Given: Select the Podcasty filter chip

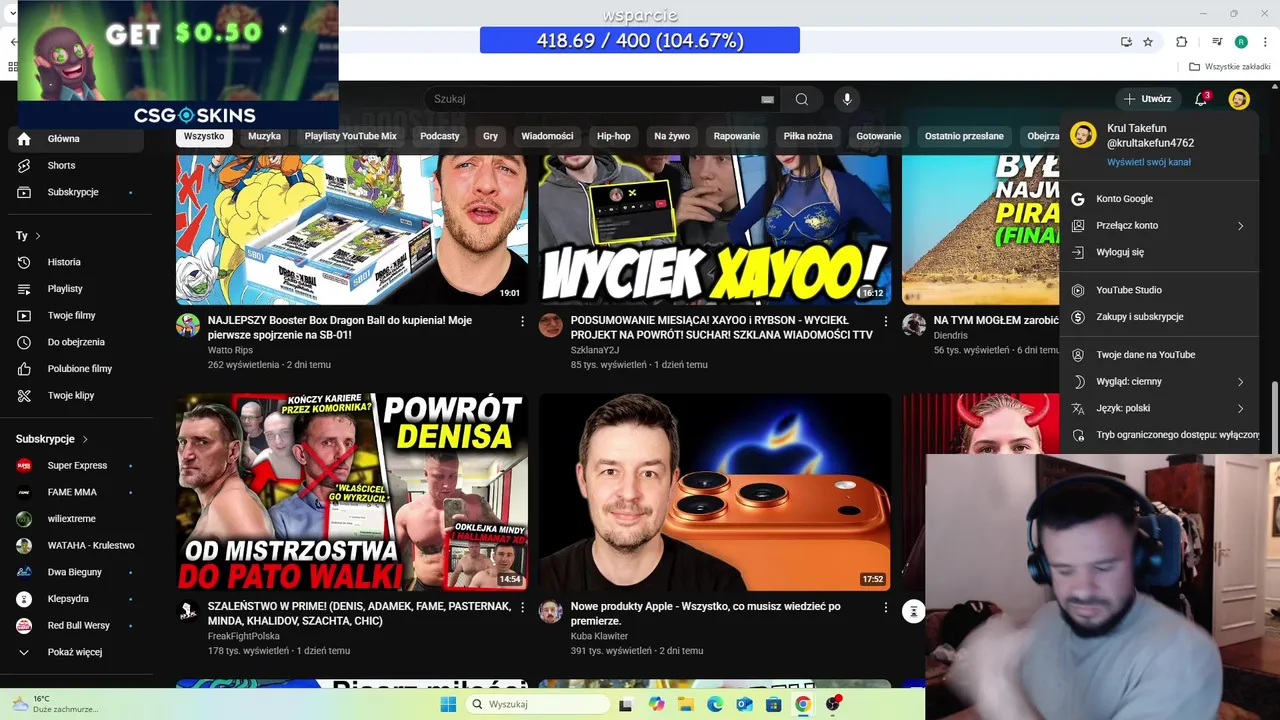Looking at the screenshot, I should pyautogui.click(x=440, y=136).
